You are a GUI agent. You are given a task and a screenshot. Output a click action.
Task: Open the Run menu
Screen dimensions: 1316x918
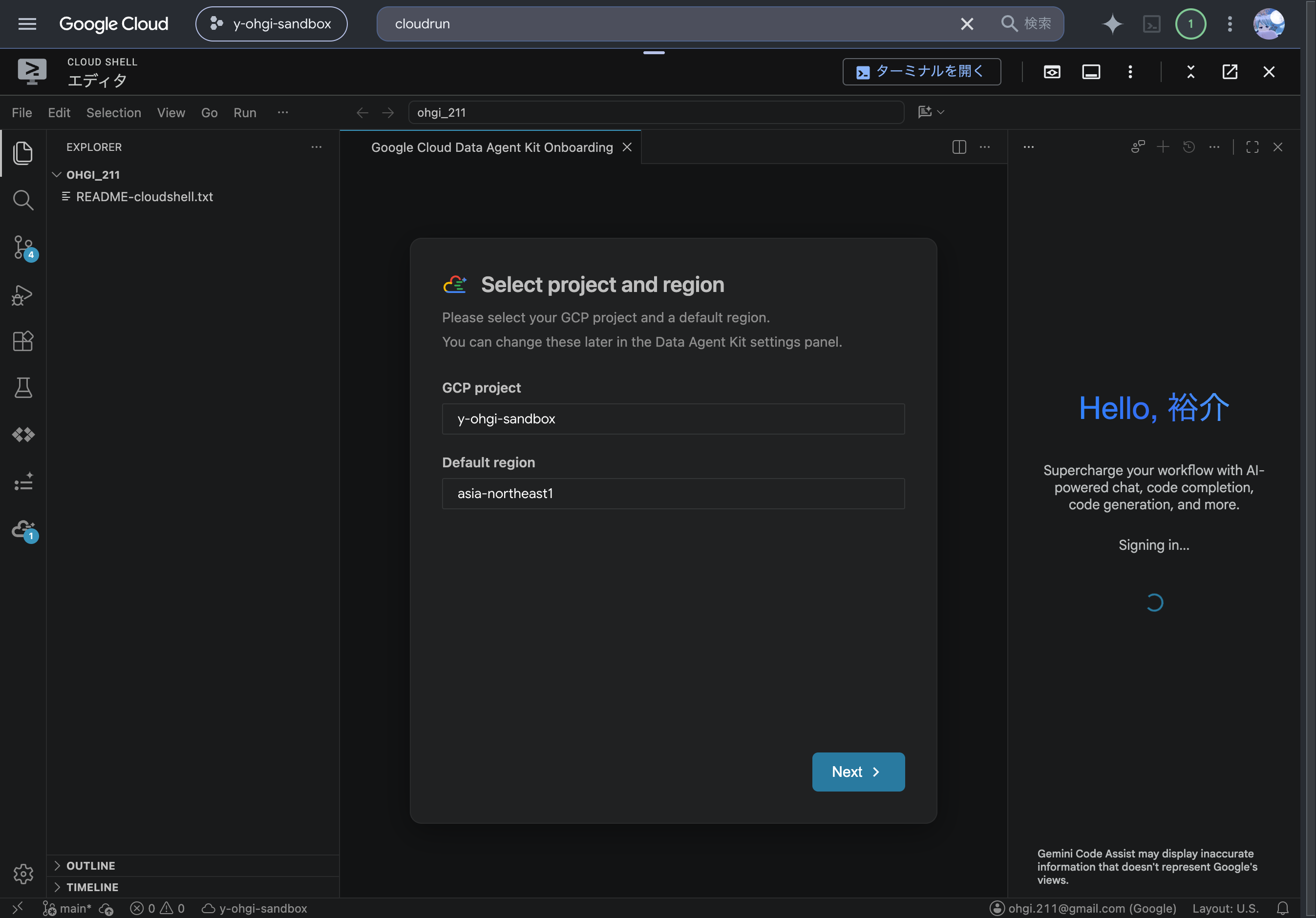pyautogui.click(x=245, y=113)
